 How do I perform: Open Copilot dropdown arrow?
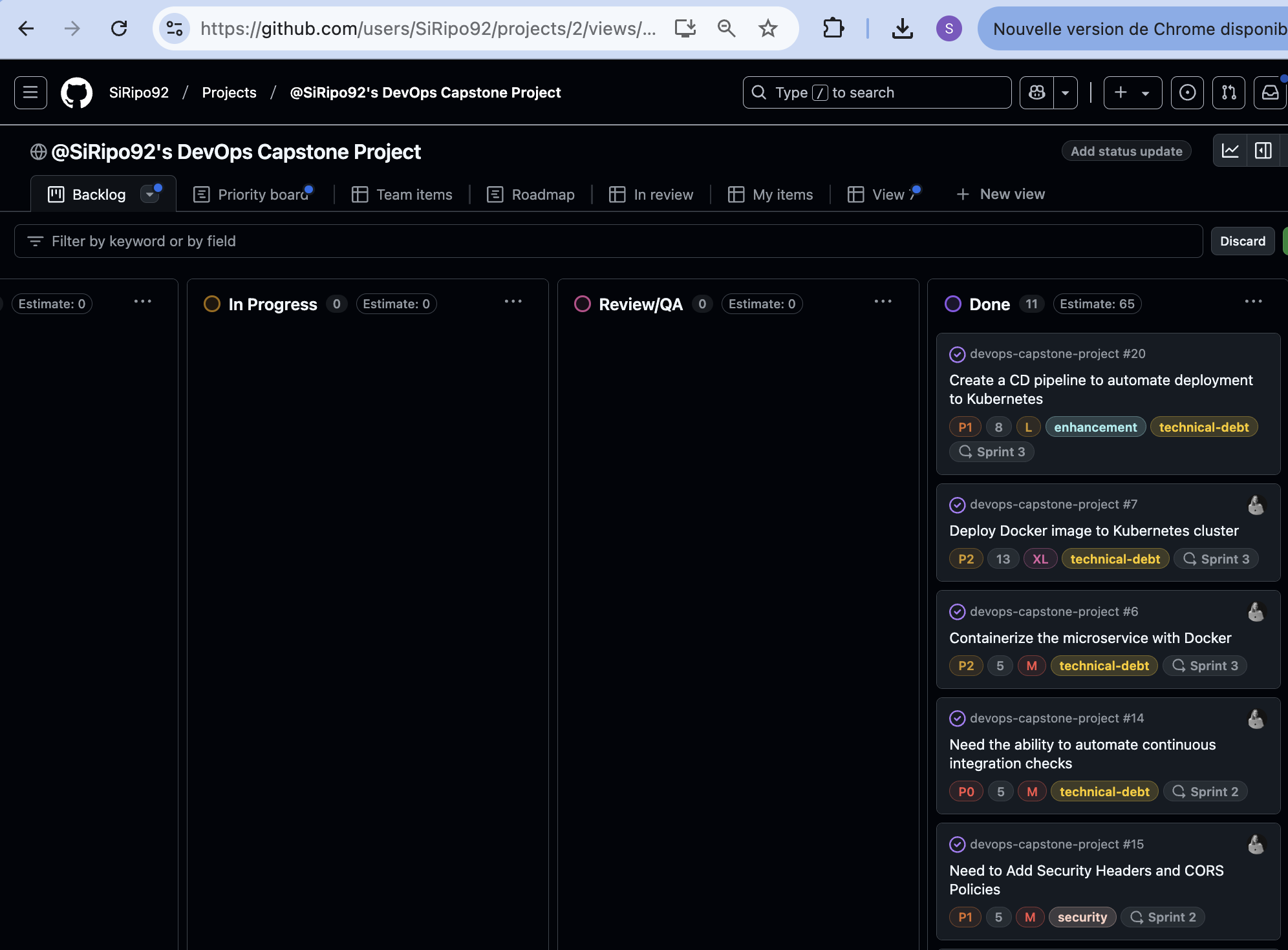1066,92
